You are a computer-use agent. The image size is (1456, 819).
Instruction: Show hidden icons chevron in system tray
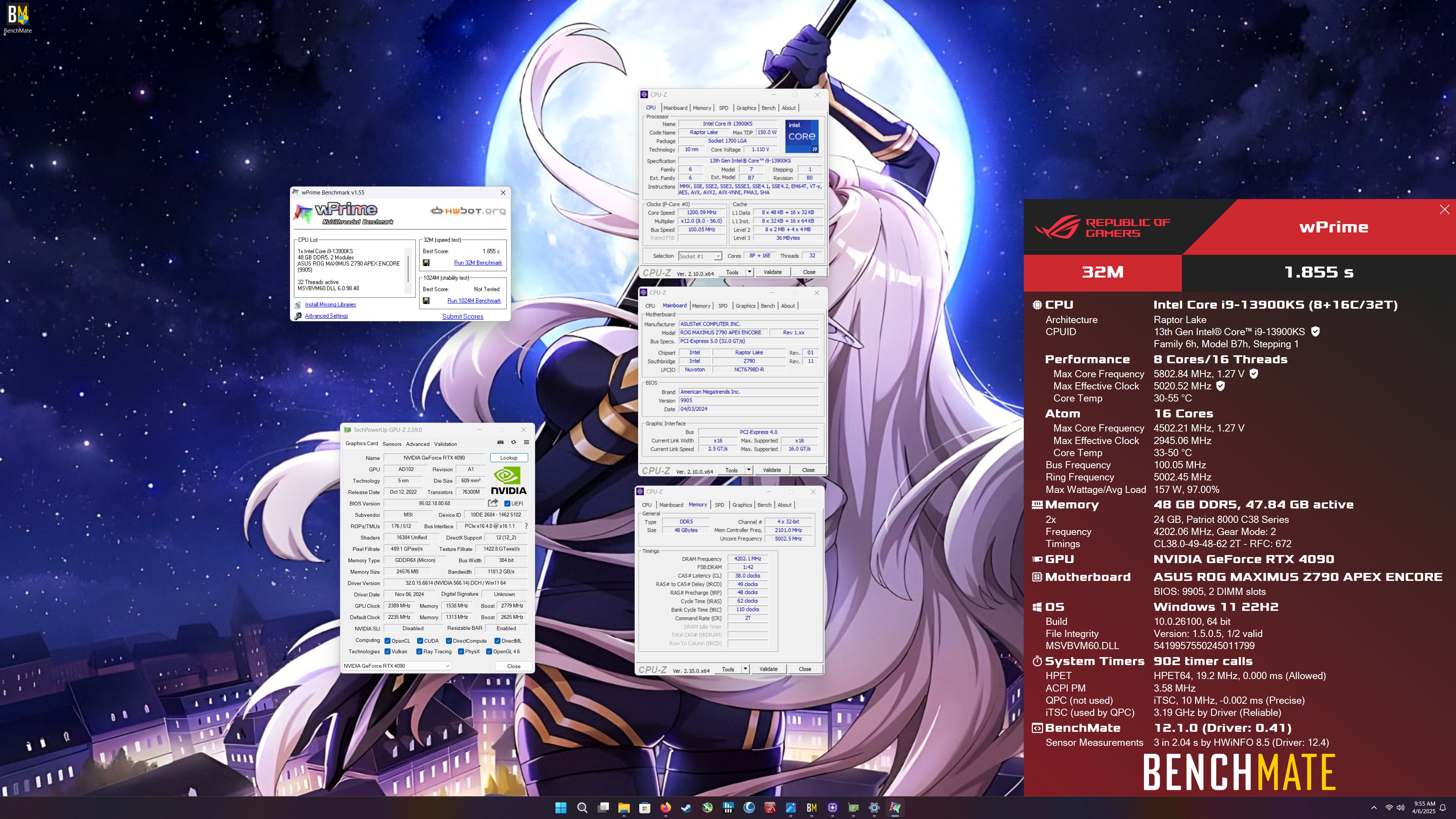click(1374, 808)
